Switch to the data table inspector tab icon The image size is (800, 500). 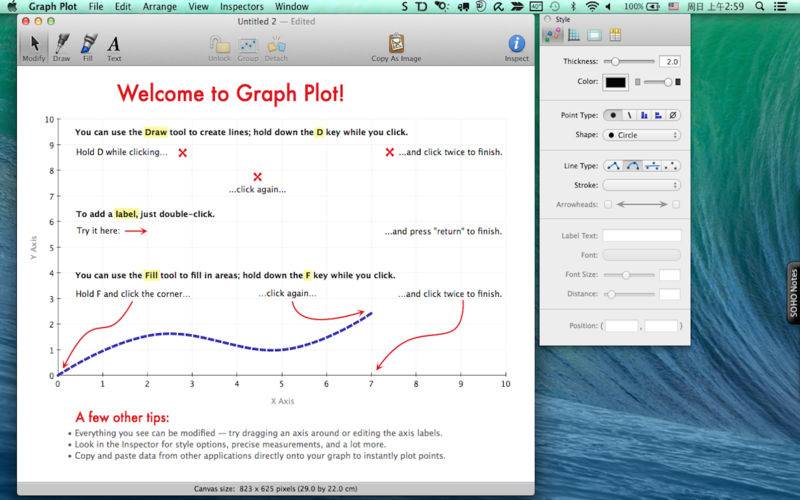(x=615, y=35)
